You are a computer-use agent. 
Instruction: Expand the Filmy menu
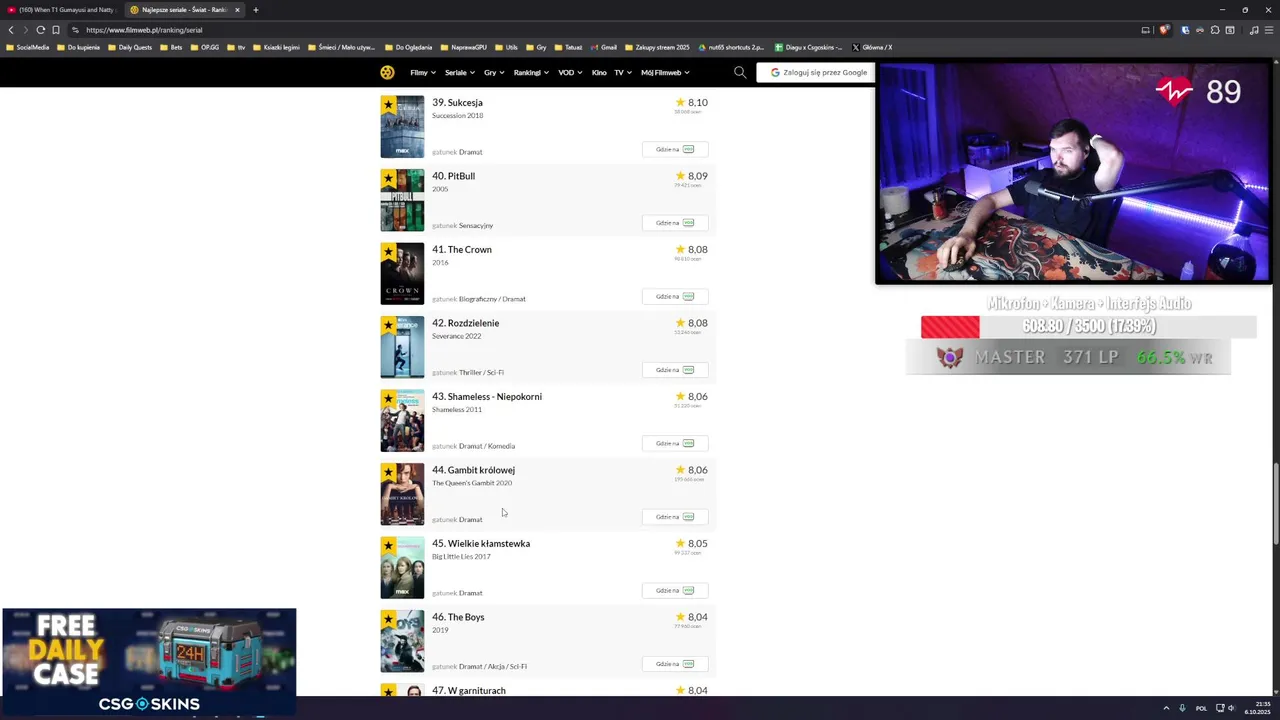click(423, 72)
